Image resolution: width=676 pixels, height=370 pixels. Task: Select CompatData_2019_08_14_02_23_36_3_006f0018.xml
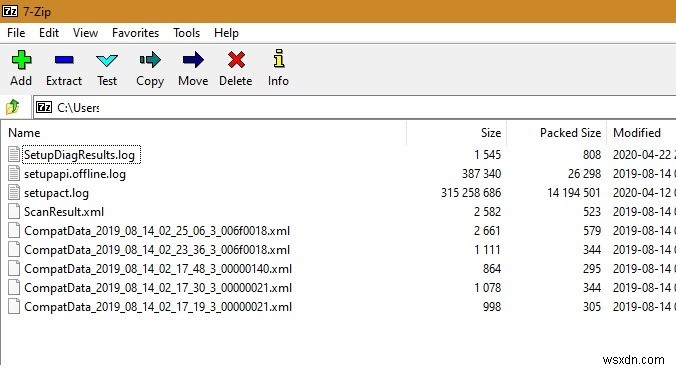(157, 250)
